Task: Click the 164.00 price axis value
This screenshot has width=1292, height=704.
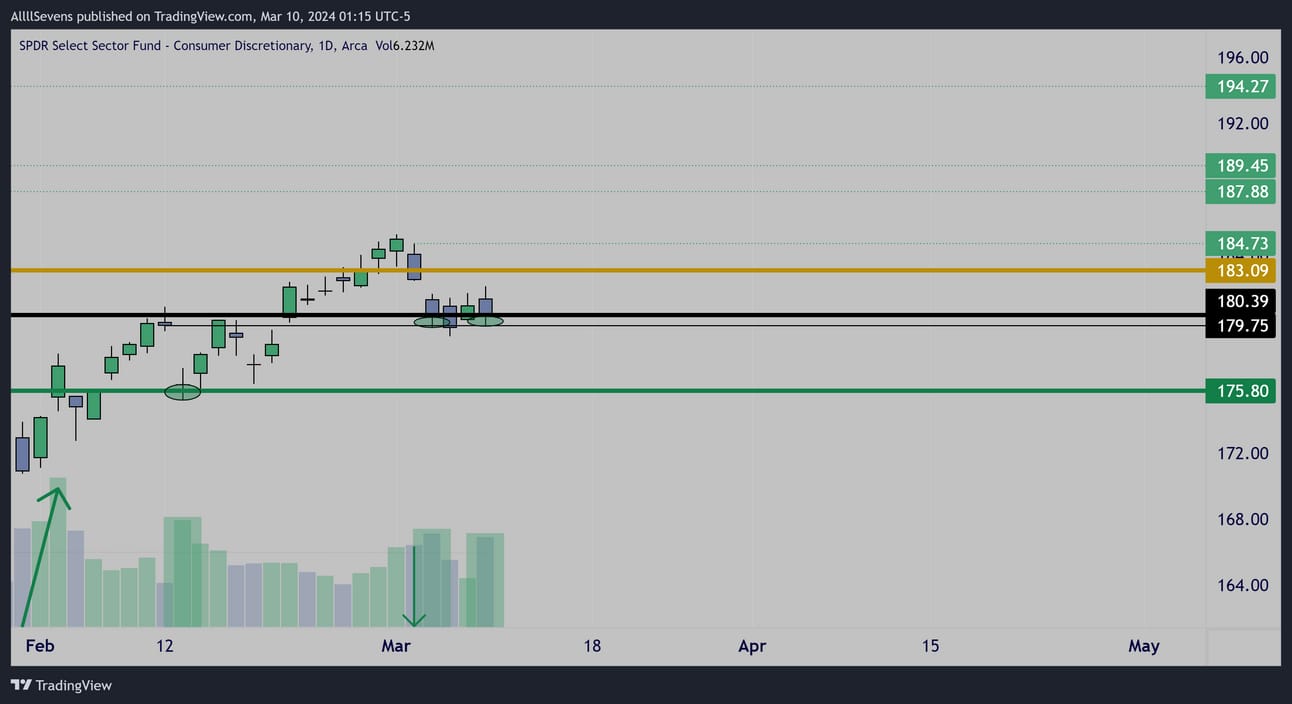Action: pos(1243,585)
